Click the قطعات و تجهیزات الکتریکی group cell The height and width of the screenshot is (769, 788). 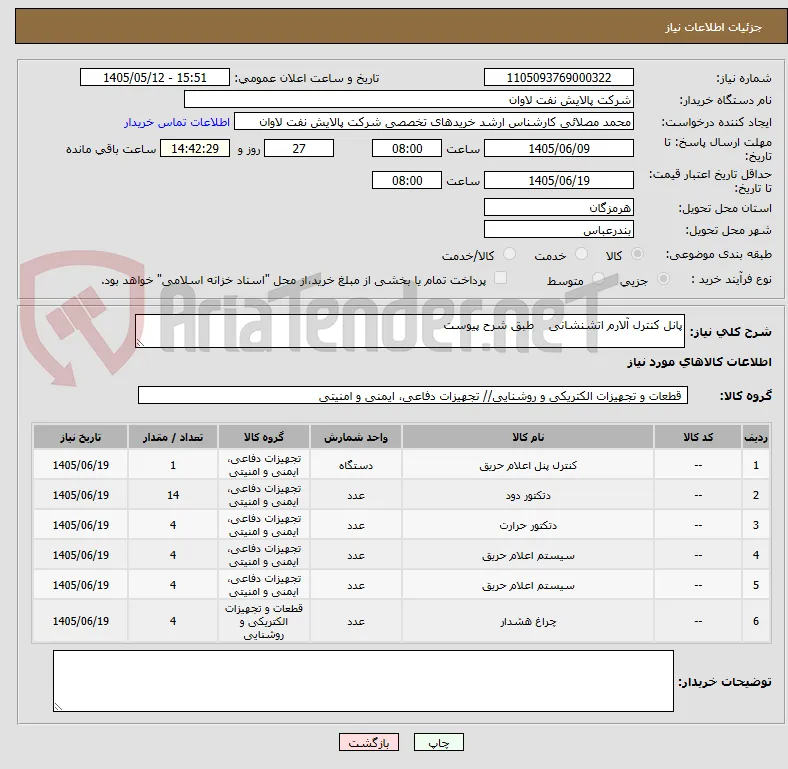click(x=264, y=621)
